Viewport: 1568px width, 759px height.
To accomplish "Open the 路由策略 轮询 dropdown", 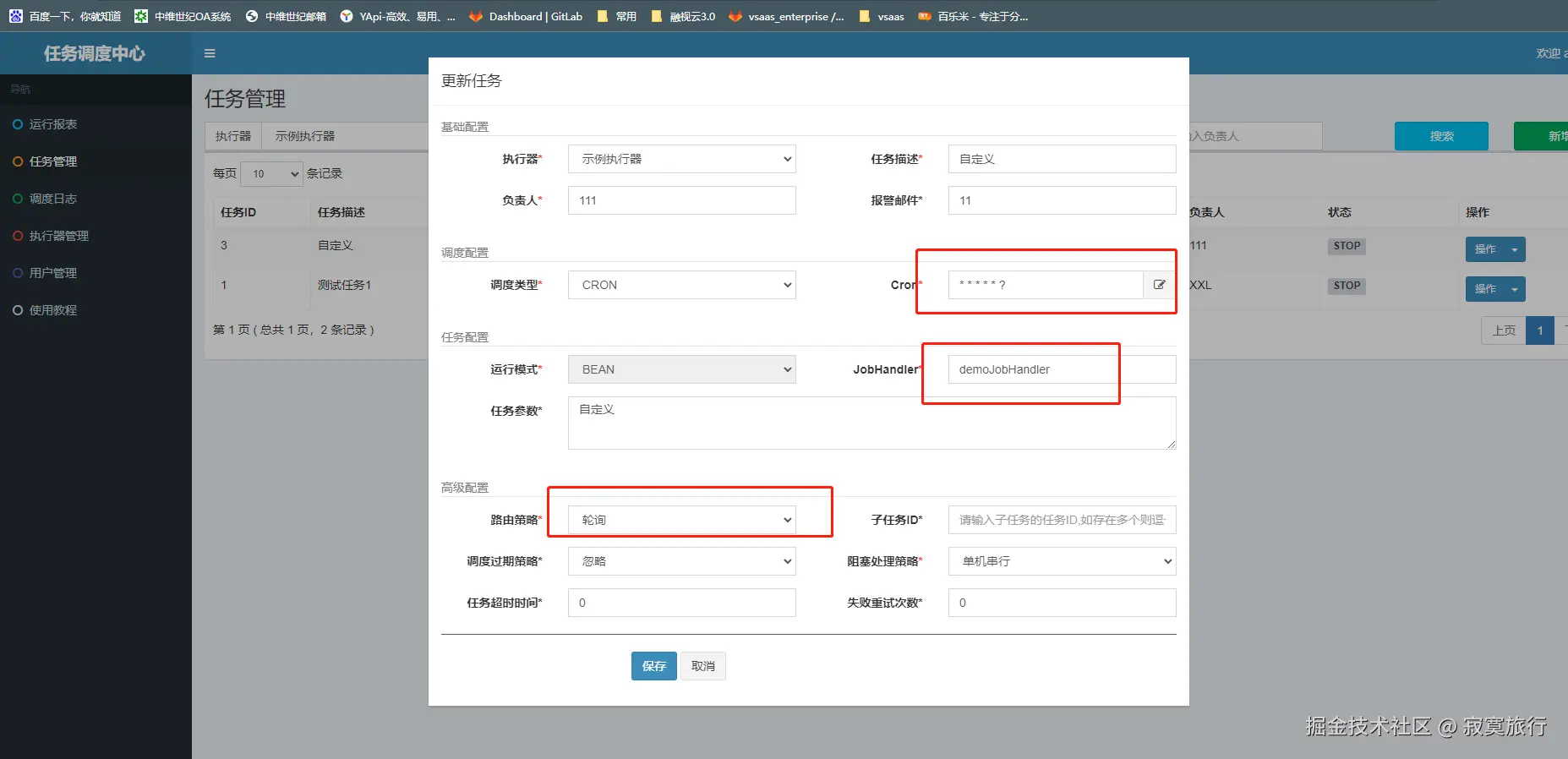I will point(681,520).
